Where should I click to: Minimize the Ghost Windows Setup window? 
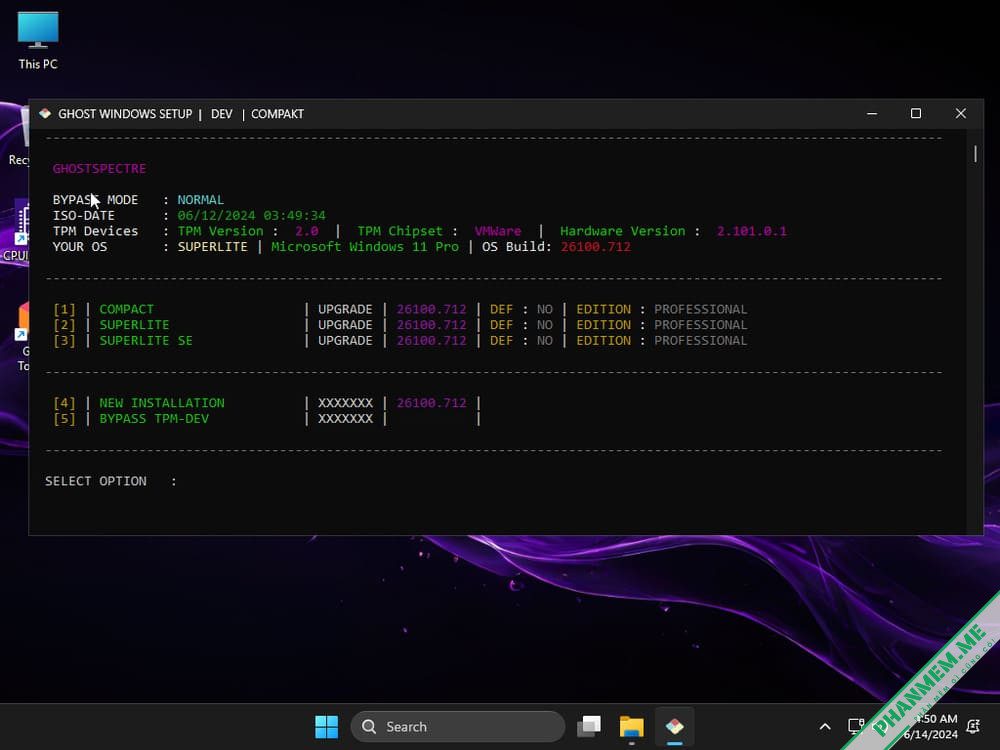click(x=872, y=114)
